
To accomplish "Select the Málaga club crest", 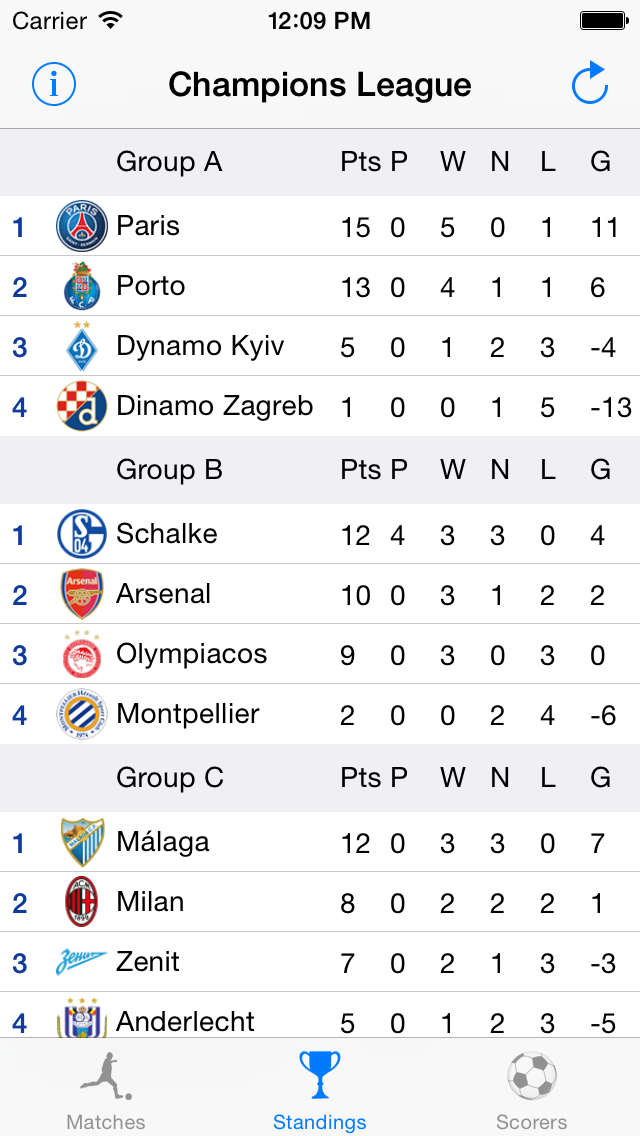I will (x=82, y=843).
